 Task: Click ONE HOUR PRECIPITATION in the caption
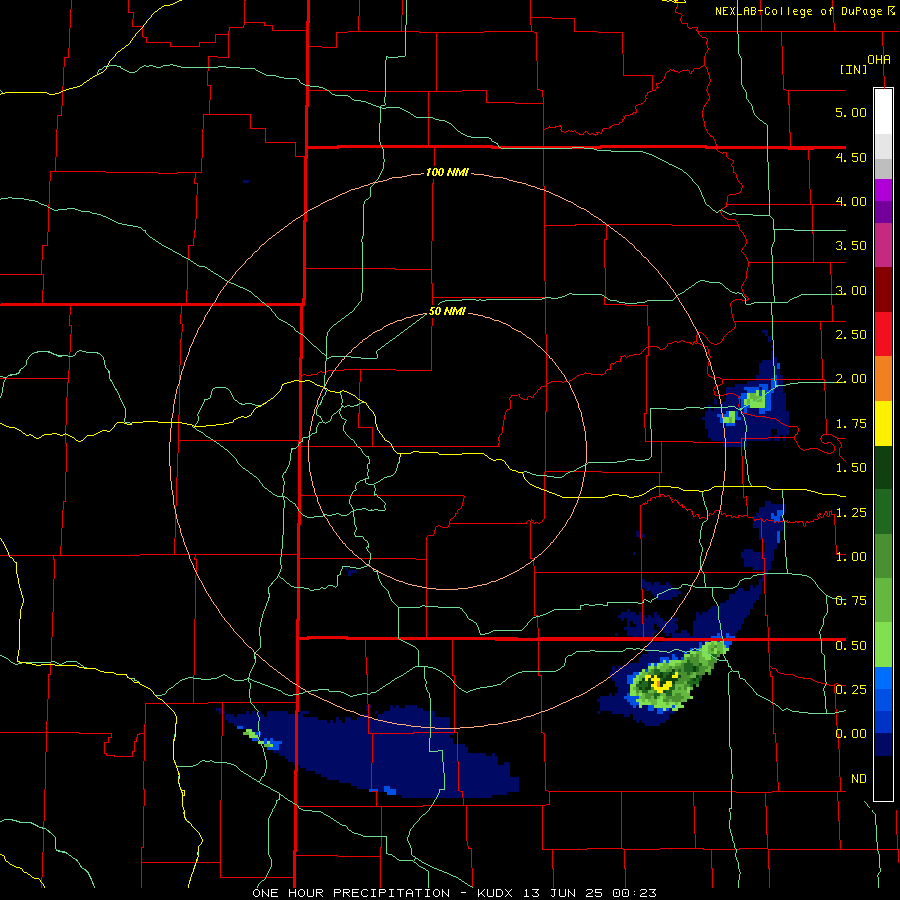pyautogui.click(x=351, y=893)
